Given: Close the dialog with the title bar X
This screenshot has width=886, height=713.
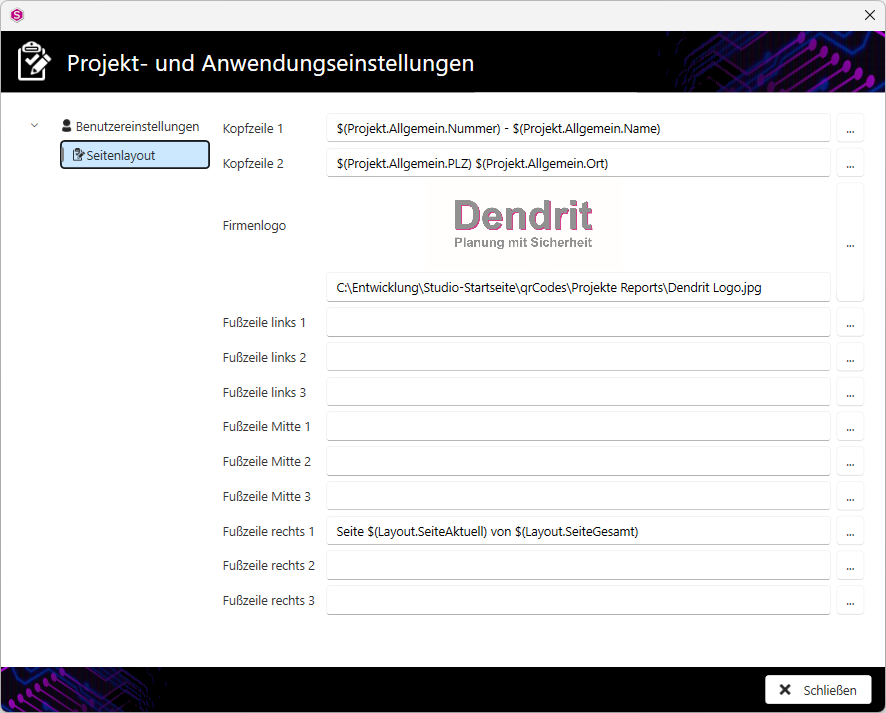Looking at the screenshot, I should tap(870, 15).
